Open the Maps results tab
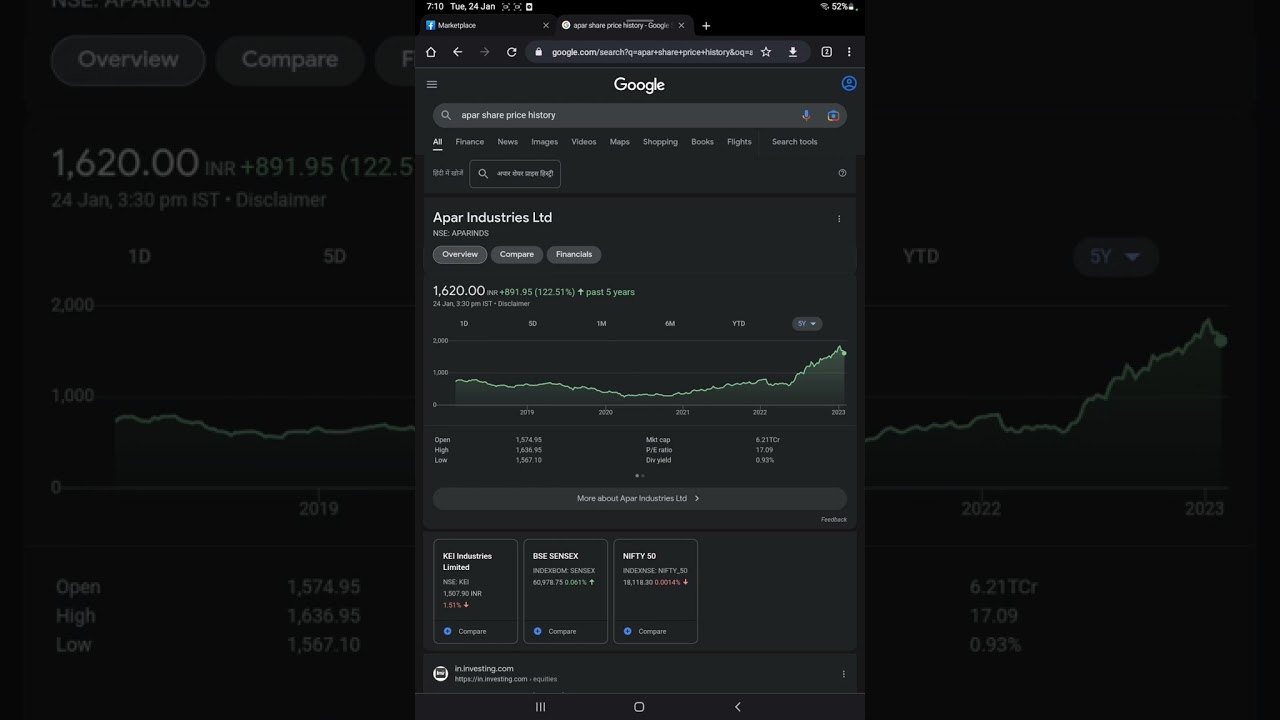 coord(620,142)
